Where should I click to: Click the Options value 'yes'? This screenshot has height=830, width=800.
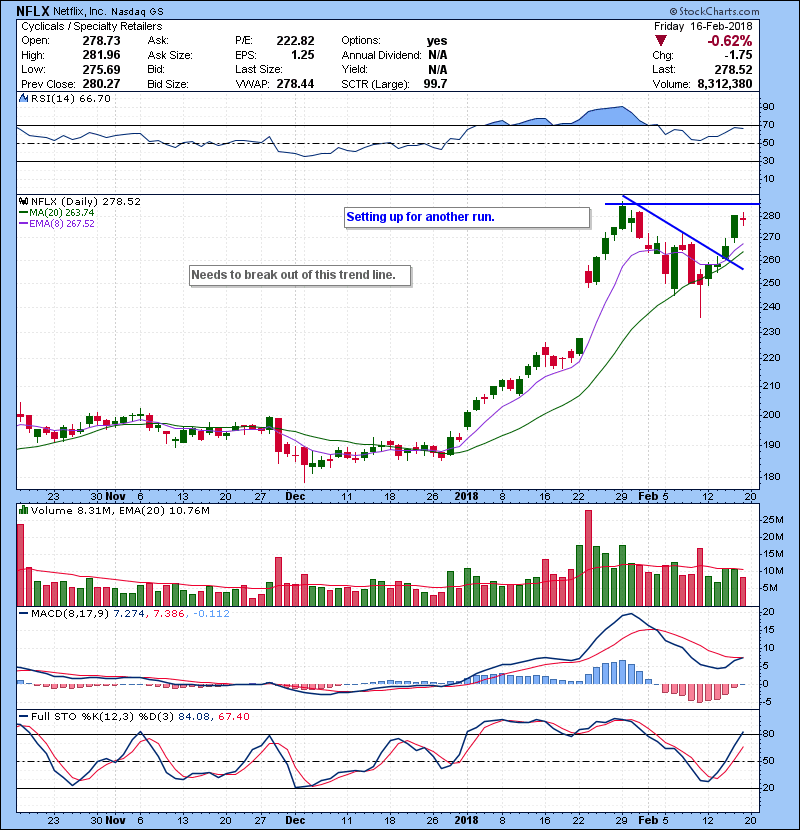coord(437,41)
